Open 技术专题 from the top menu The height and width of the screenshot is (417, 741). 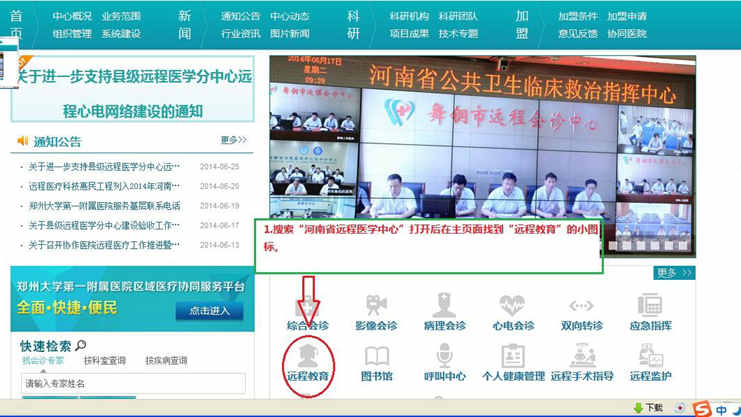tap(458, 34)
